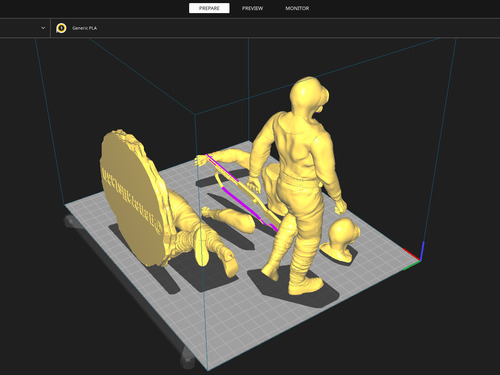Expand the printer selector chevron
Viewport: 500px width, 375px height.
click(x=43, y=28)
